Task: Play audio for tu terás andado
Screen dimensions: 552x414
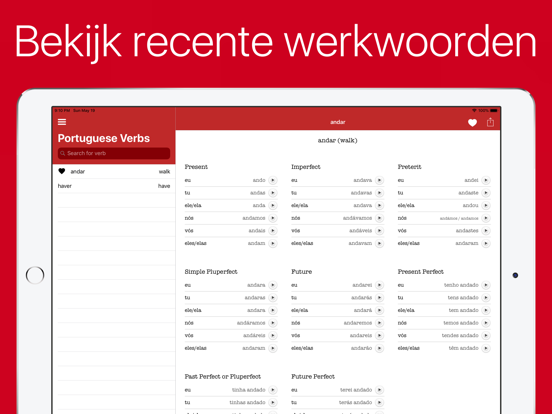Action: click(380, 402)
